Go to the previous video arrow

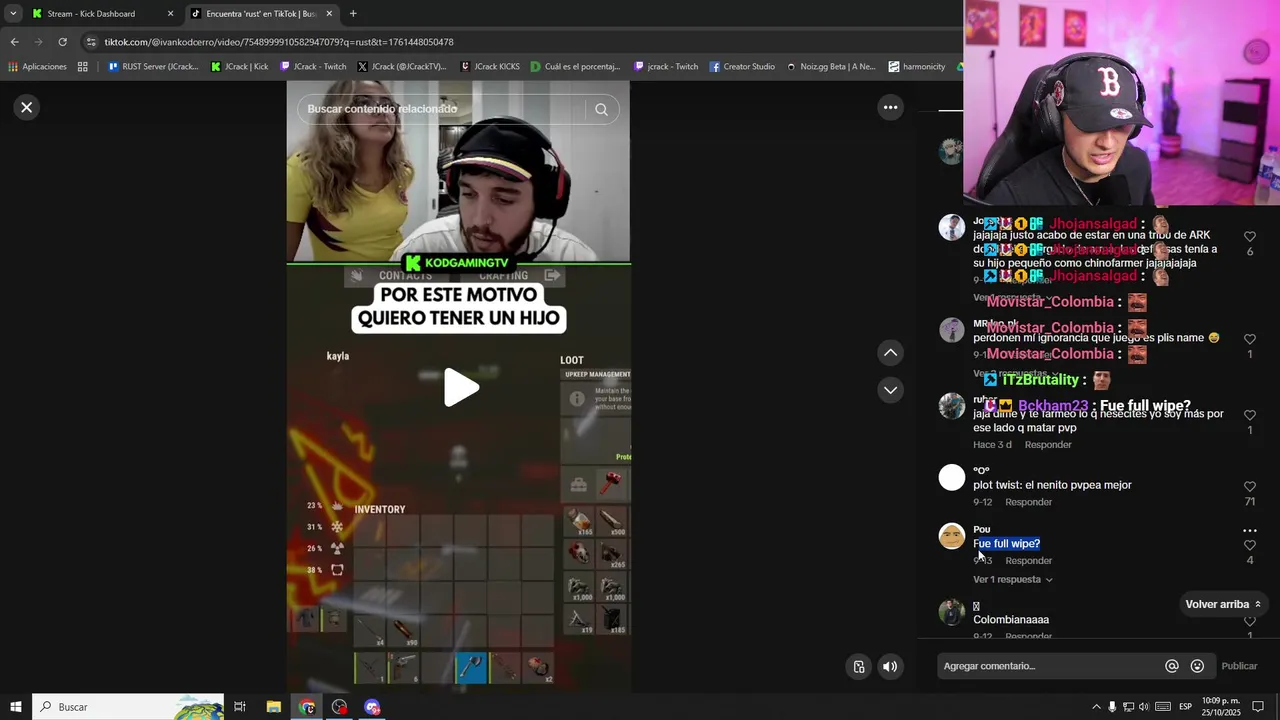click(x=890, y=353)
